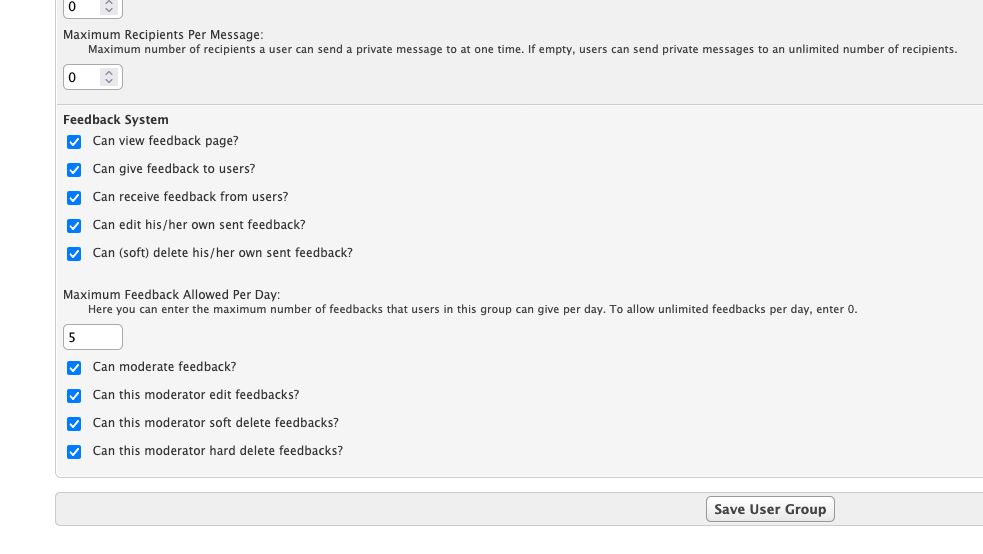
Task: Increase Maximum Recipients Per Message with up arrow
Action: pos(109,73)
